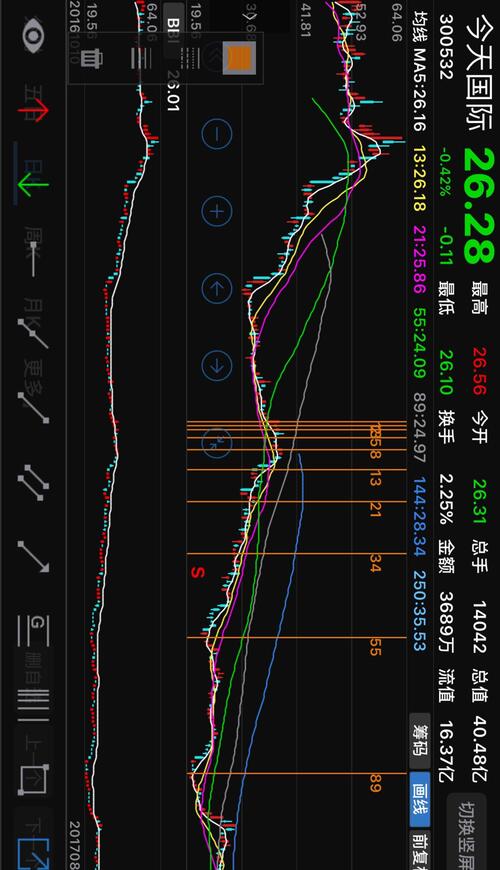This screenshot has width=500, height=870.
Task: Tap the red S sell signal marker
Action: (x=198, y=572)
